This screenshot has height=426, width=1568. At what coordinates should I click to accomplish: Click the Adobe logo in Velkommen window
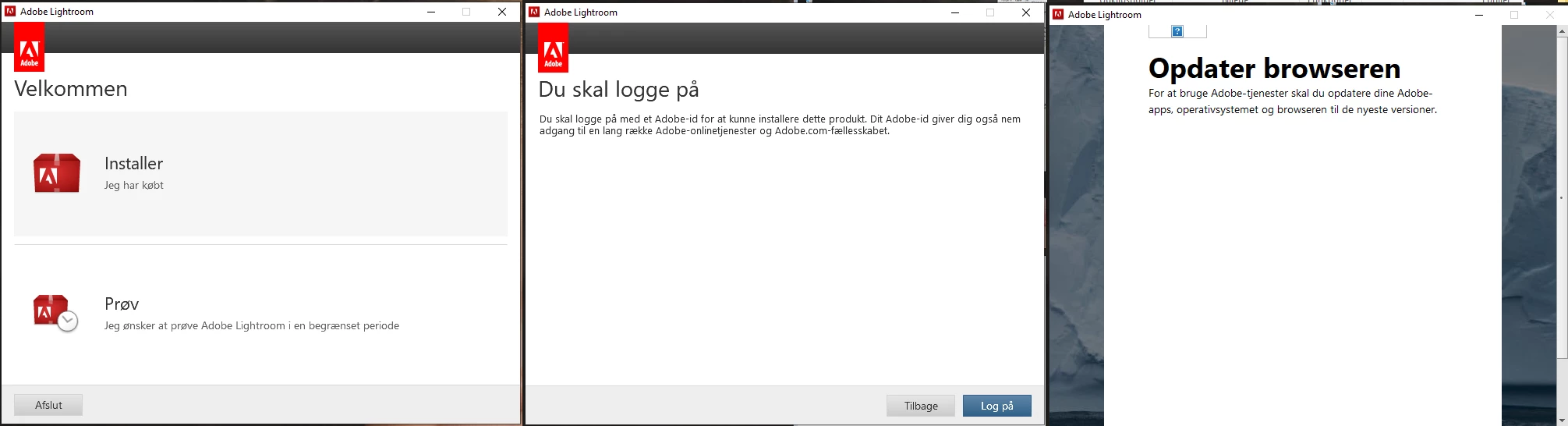[x=30, y=47]
